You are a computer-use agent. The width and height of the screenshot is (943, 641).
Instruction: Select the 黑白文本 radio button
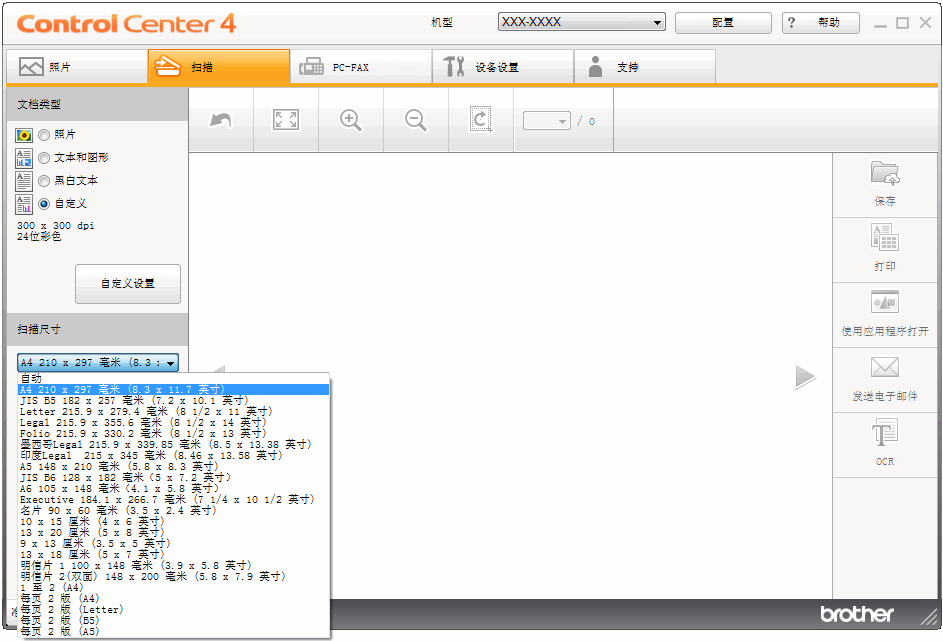click(44, 180)
